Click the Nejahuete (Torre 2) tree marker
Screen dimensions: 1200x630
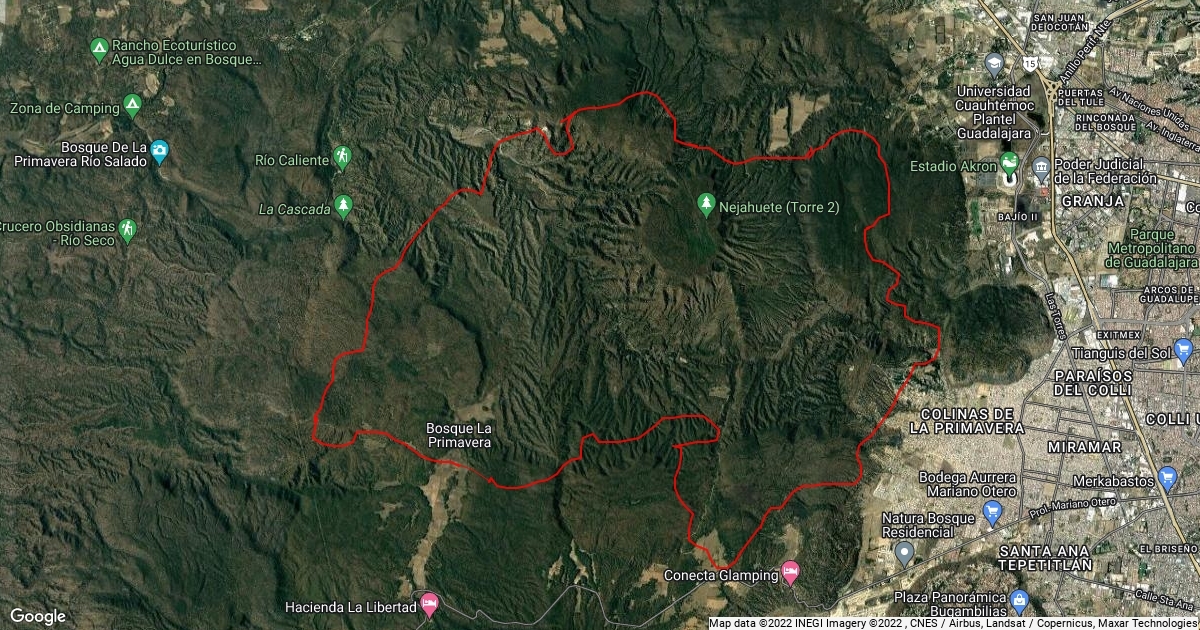707,205
